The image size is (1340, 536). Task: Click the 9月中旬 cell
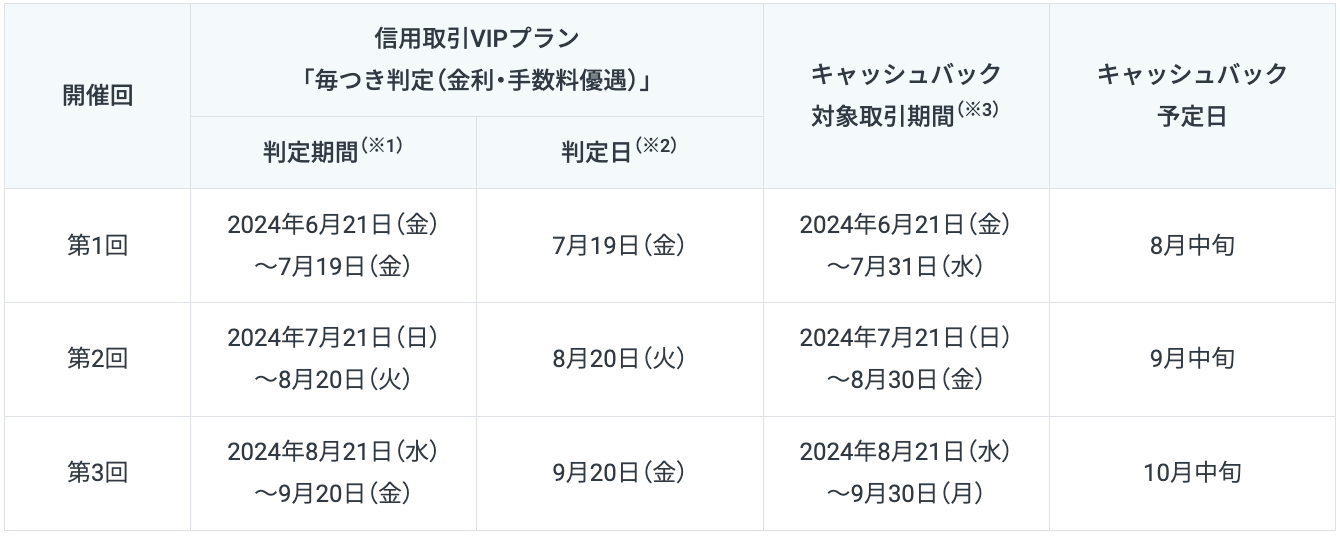click(x=1193, y=359)
